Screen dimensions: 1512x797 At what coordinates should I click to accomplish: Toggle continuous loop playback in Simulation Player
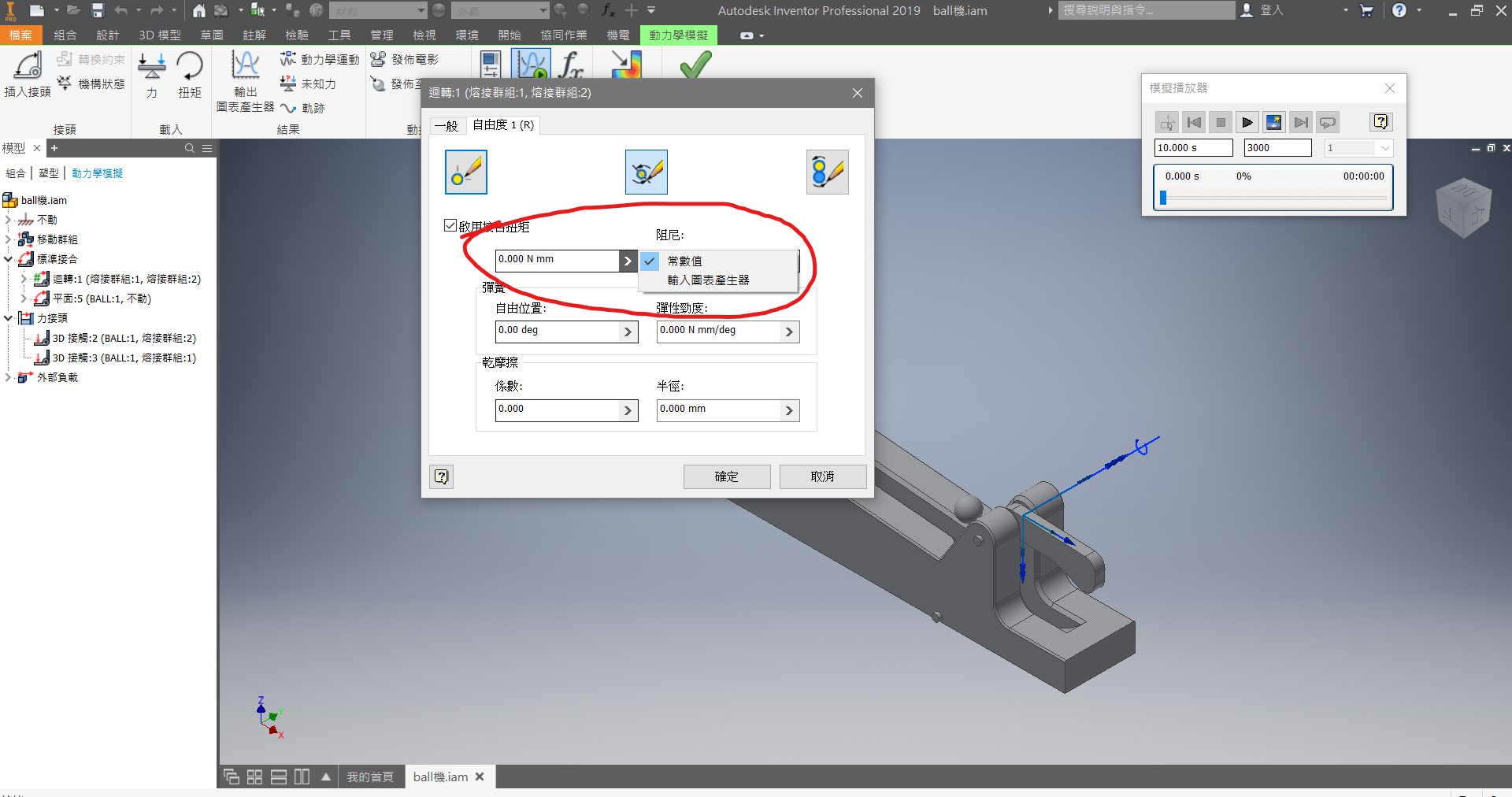(x=1328, y=122)
